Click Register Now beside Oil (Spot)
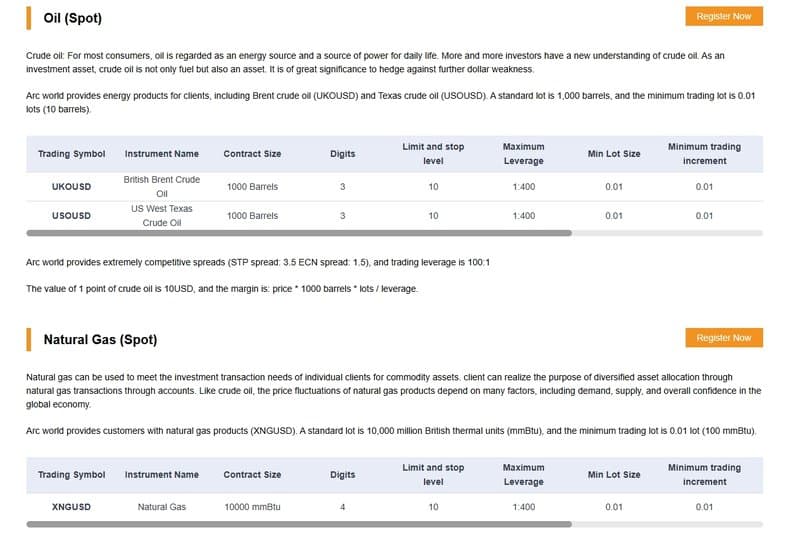 point(723,16)
